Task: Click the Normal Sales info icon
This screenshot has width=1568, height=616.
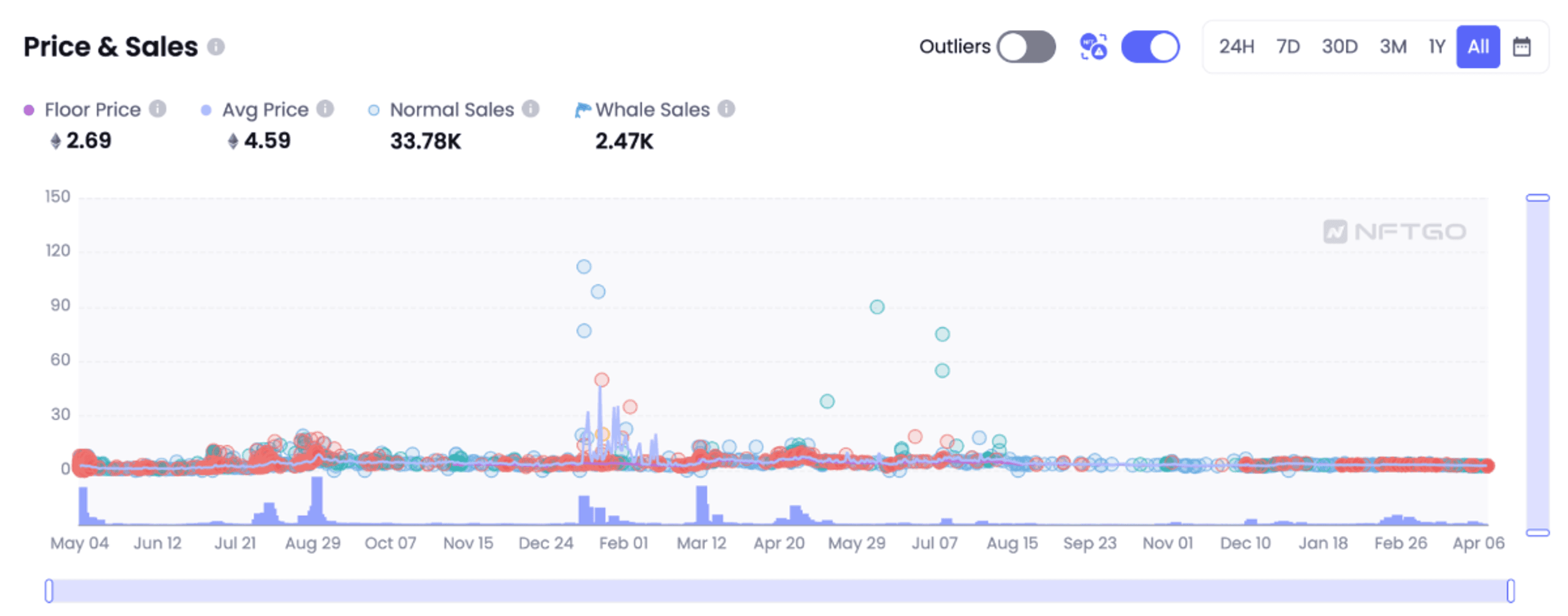Action: click(530, 109)
